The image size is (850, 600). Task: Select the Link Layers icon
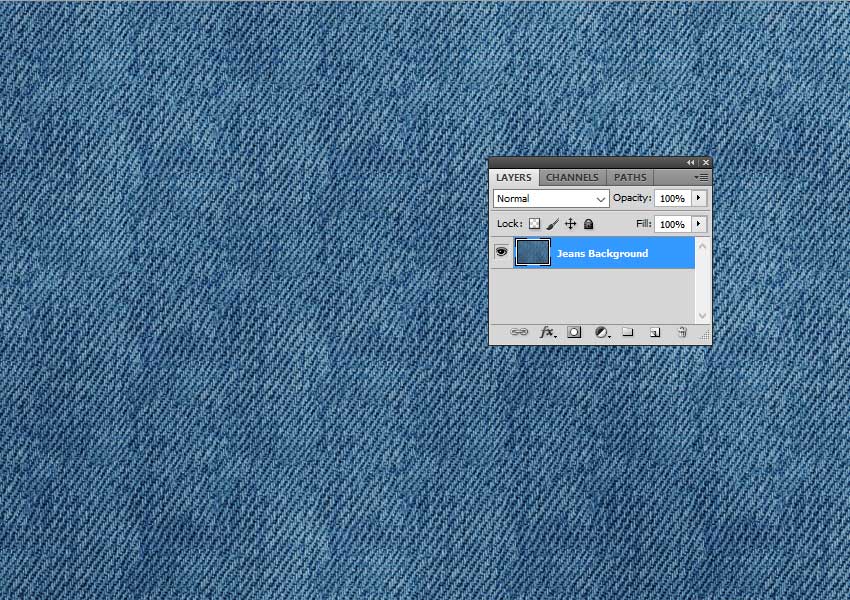click(x=518, y=331)
